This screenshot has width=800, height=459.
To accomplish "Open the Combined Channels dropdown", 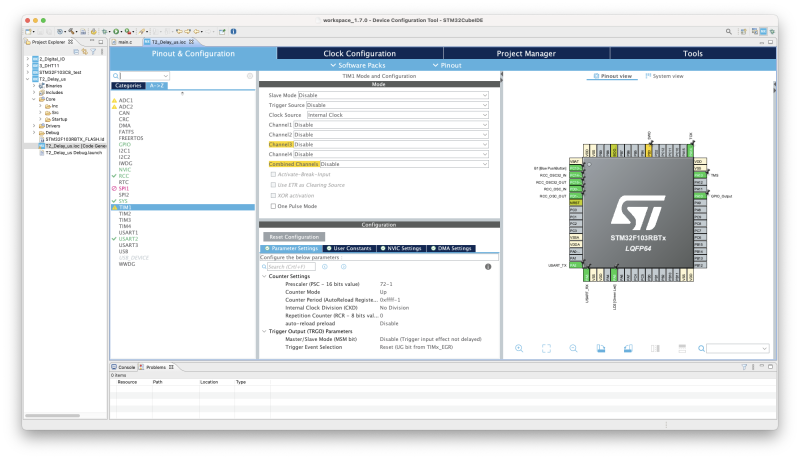I will point(404,164).
